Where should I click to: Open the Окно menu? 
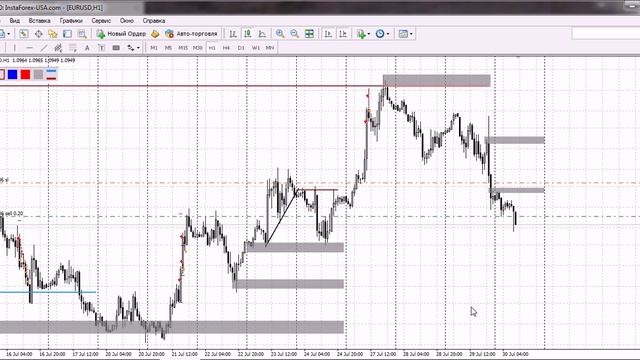pyautogui.click(x=127, y=20)
